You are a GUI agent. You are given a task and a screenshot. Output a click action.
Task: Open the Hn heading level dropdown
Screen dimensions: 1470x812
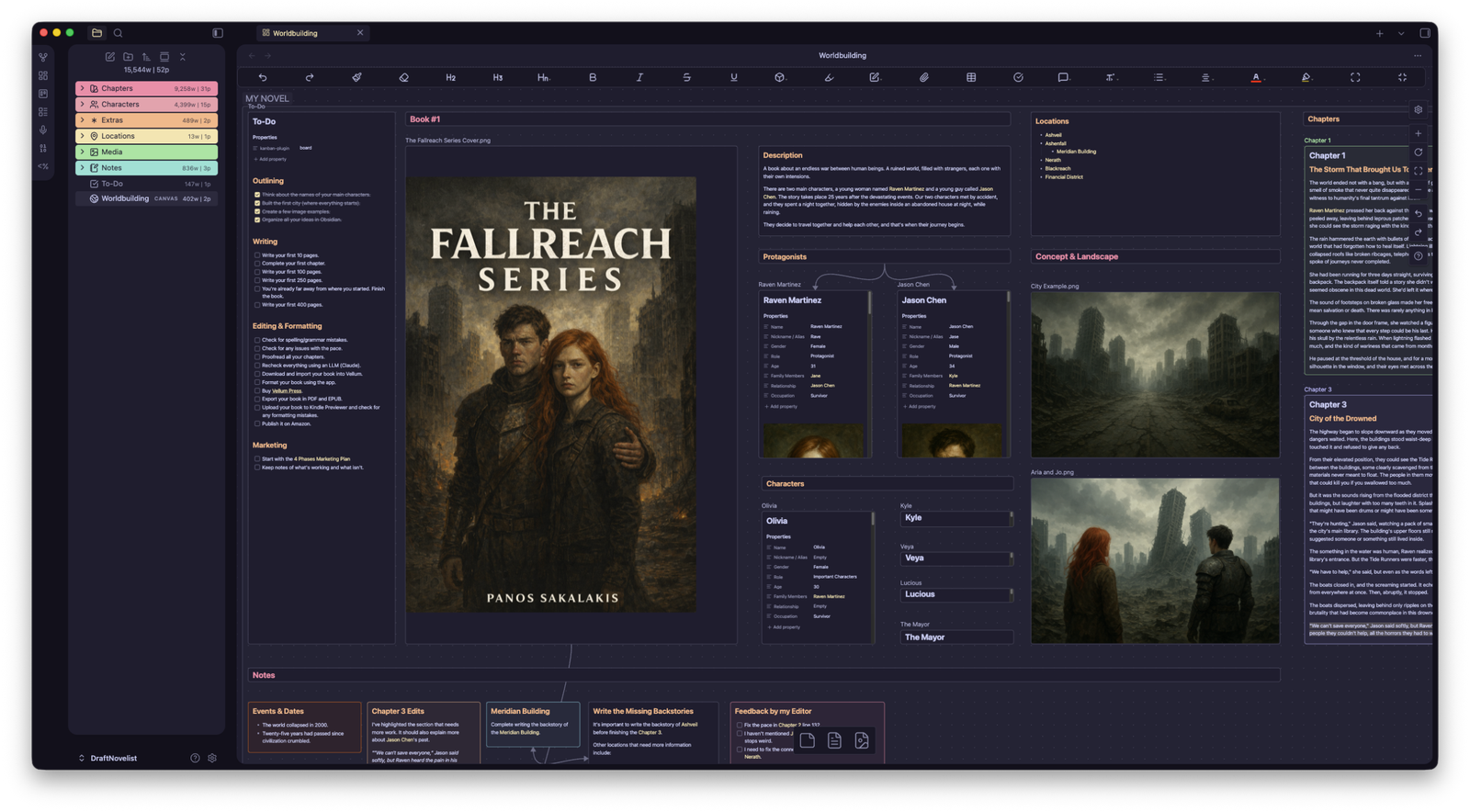tap(544, 77)
